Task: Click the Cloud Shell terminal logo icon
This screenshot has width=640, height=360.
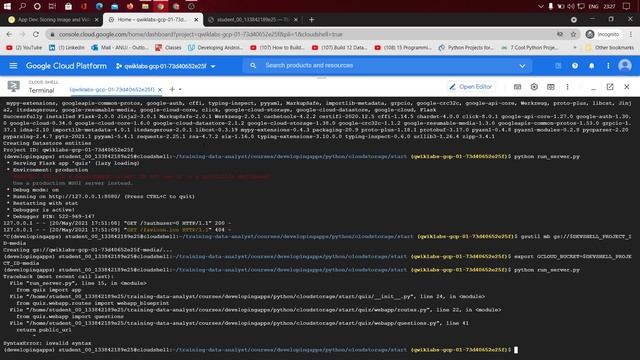Action: (x=13, y=86)
